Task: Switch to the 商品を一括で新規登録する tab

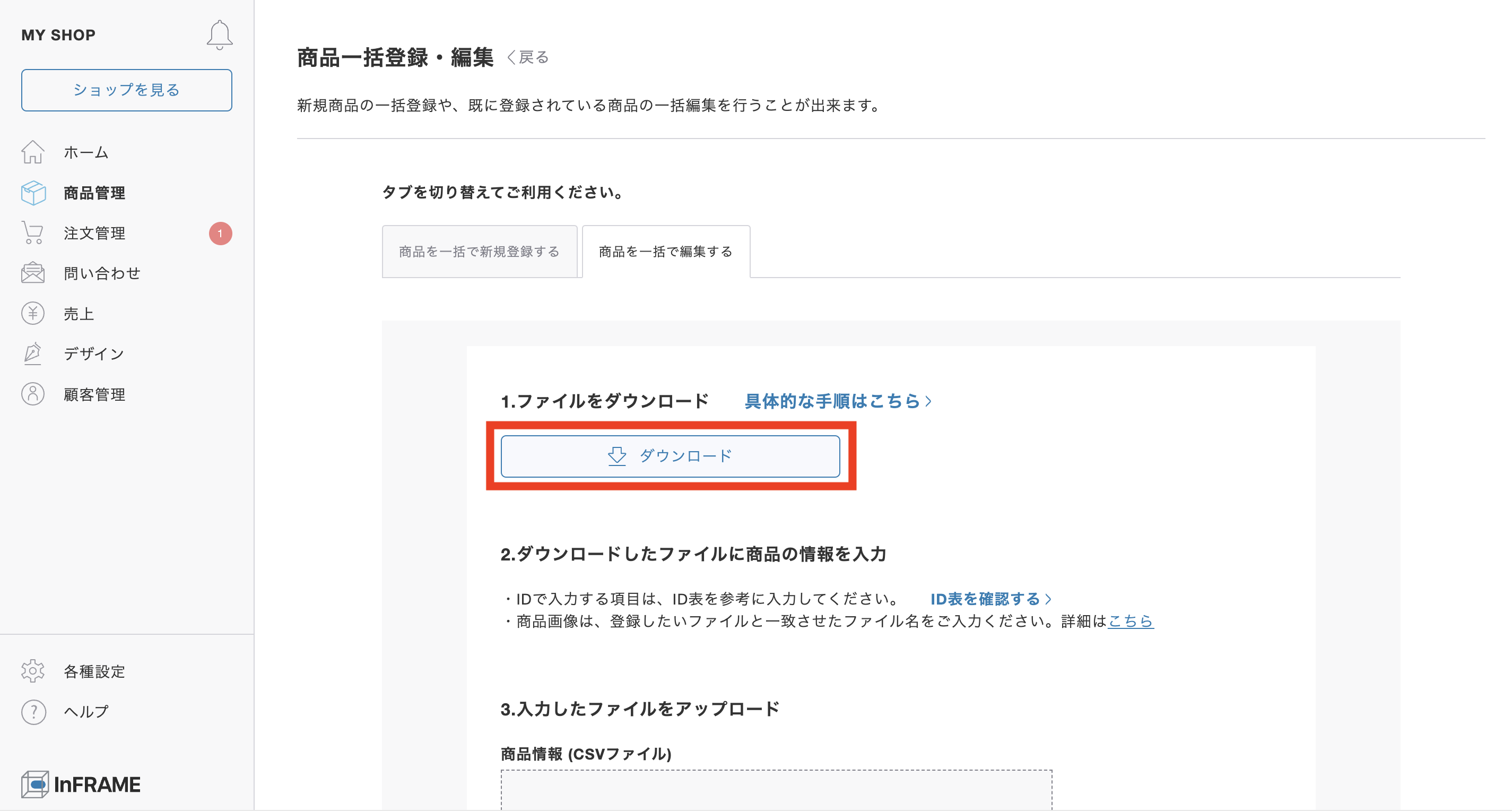Action: (480, 252)
